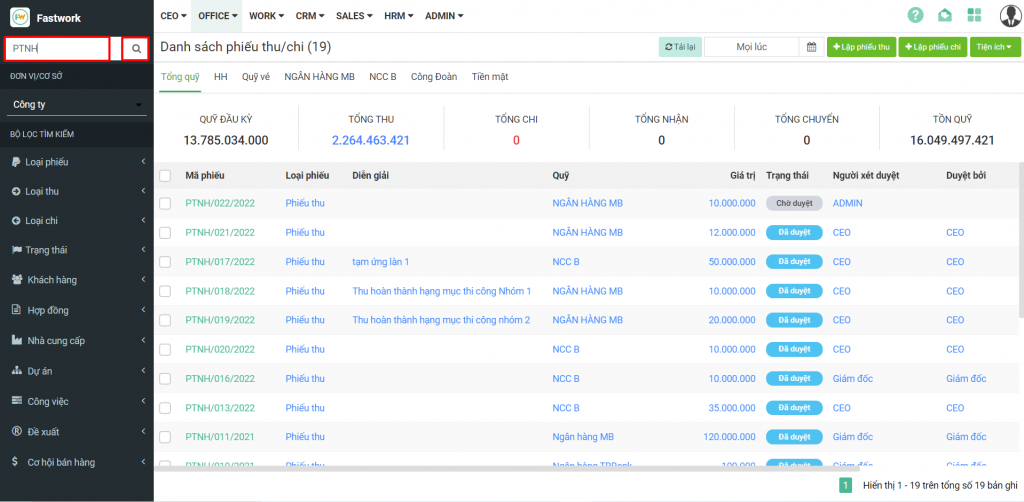Screen dimensions: 1024x502
Task: Select the checkbox for PTNH/017/2022 row
Action: [x=165, y=262]
